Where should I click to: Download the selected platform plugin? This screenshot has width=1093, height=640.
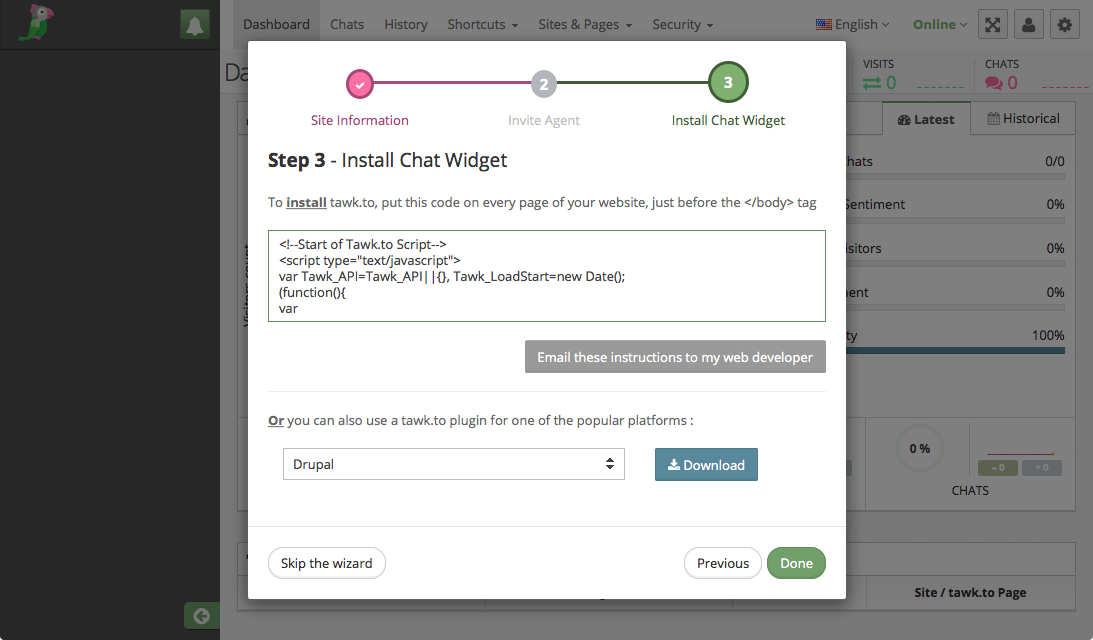(706, 465)
